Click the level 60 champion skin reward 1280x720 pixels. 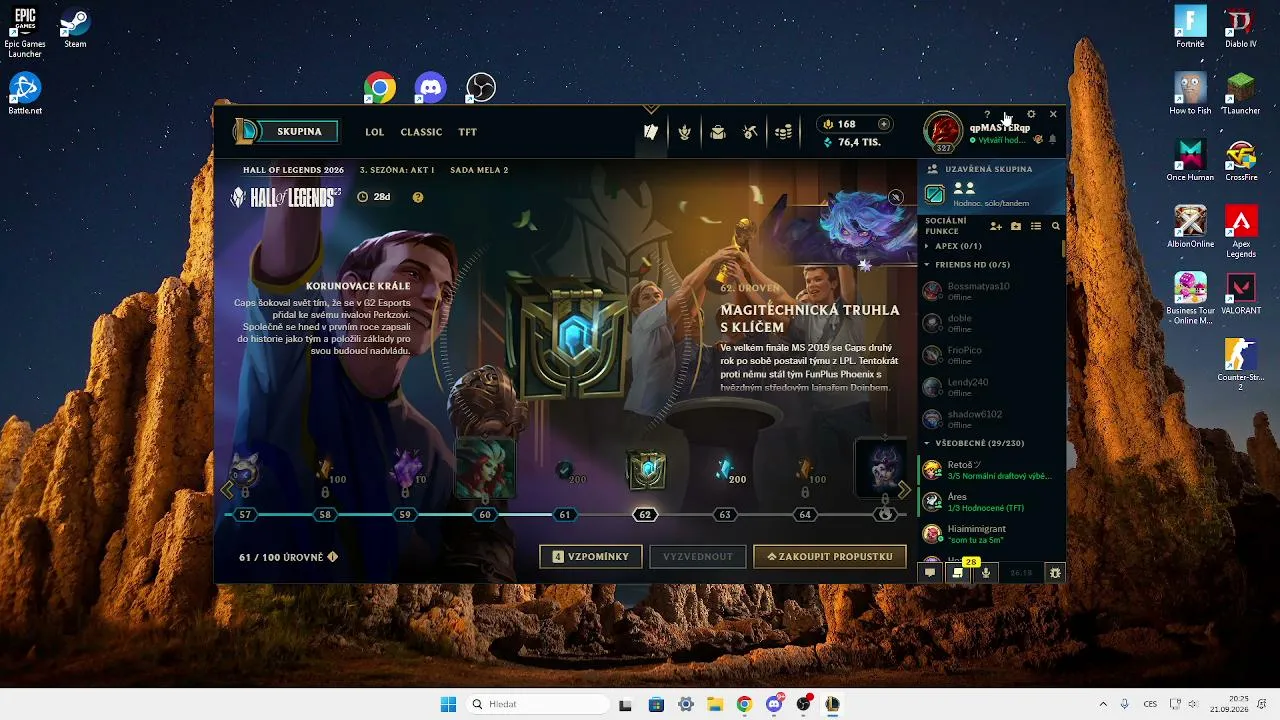pos(486,467)
